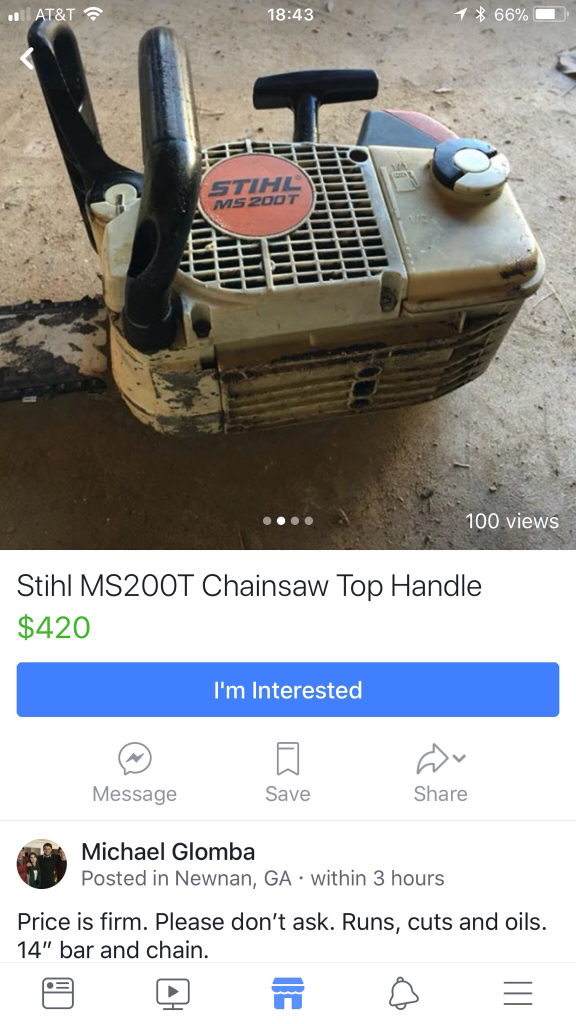Open Messenger via the Message icon
576x1024 pixels.
point(135,759)
